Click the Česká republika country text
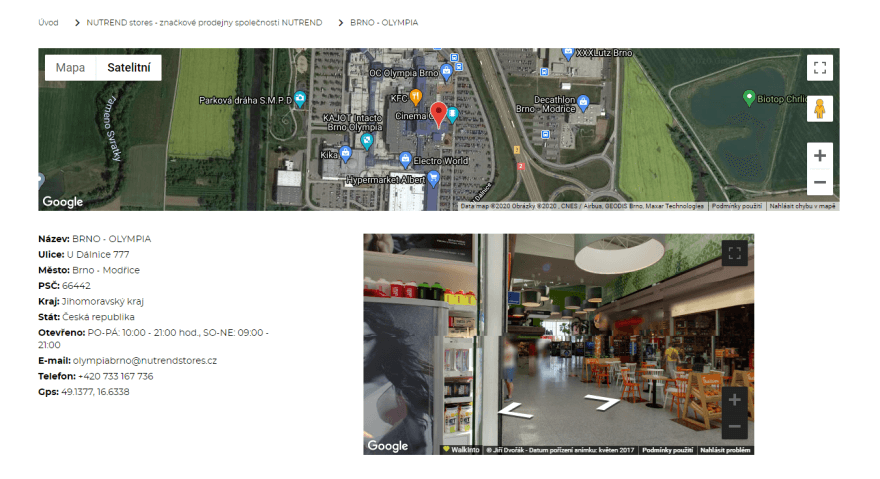Viewport: 880px width, 479px height. point(98,317)
